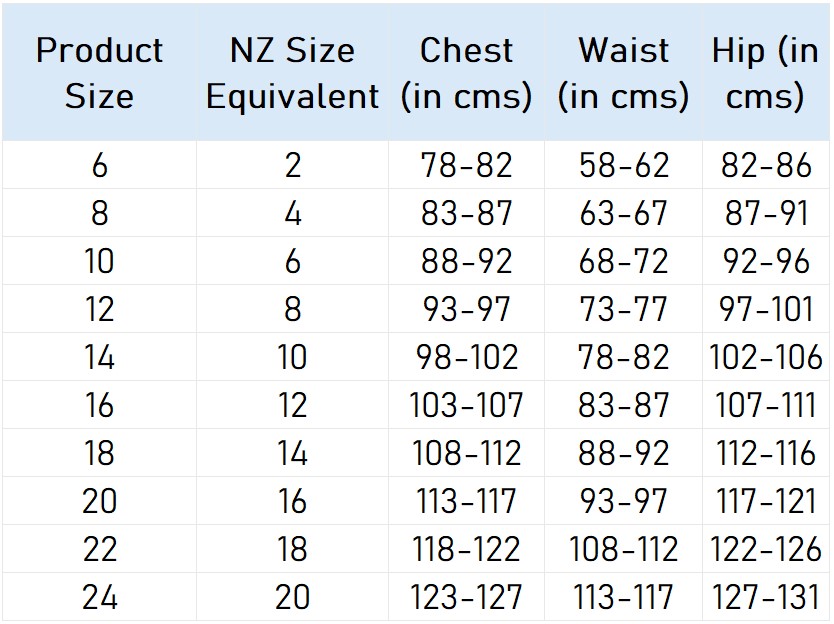
Task: Click chest value 78-82
Action: [x=466, y=165]
